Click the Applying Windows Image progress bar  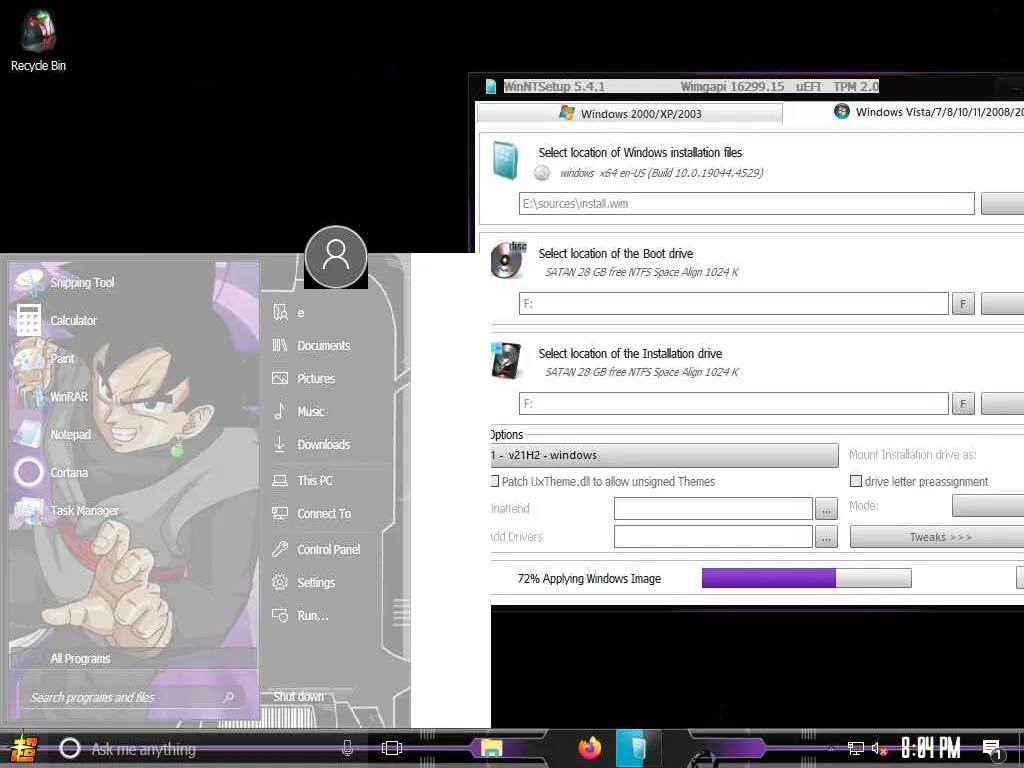807,578
